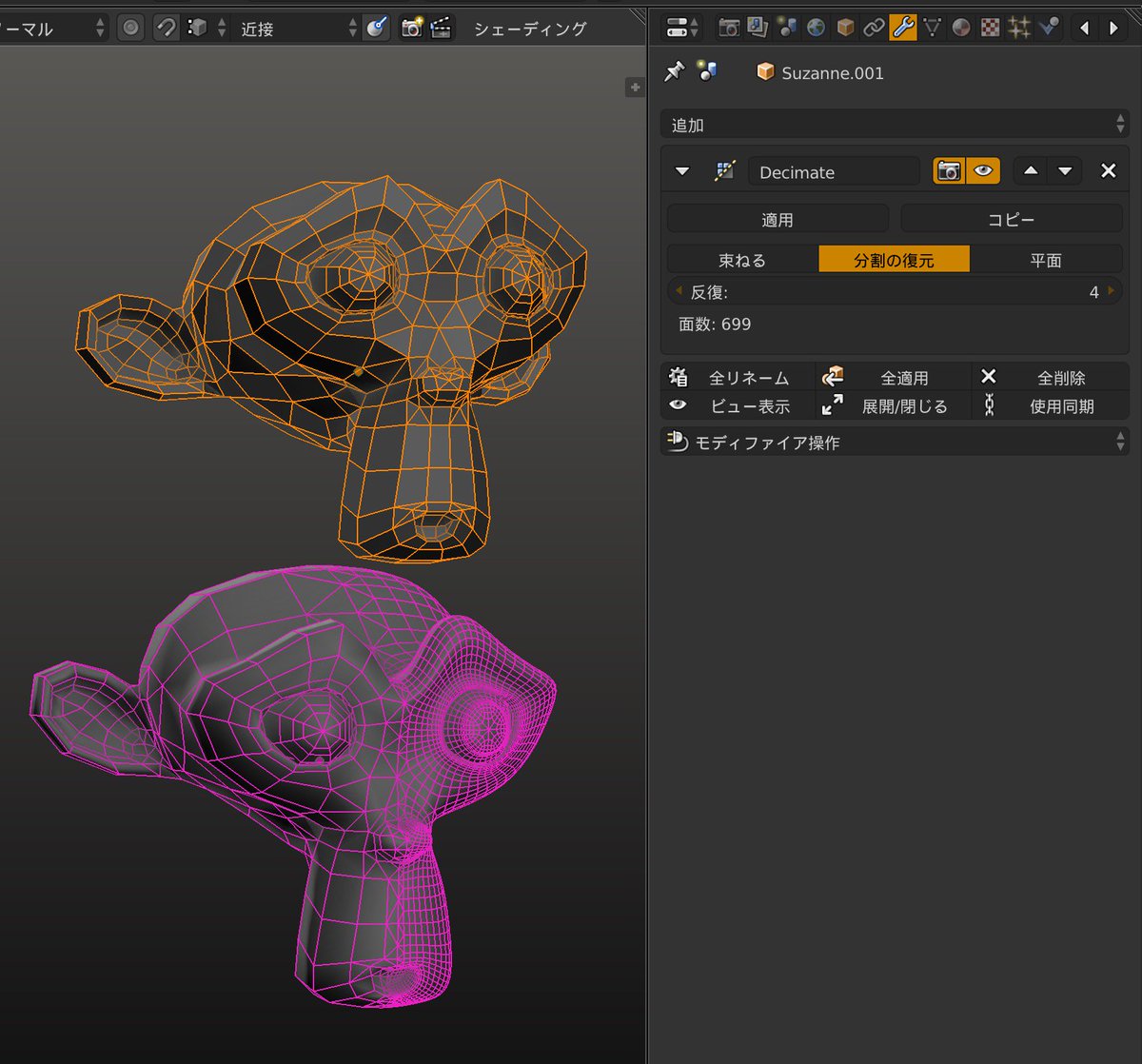Image resolution: width=1142 pixels, height=1064 pixels.
Task: Click the Suzanne.001 object cube icon
Action: click(x=764, y=72)
